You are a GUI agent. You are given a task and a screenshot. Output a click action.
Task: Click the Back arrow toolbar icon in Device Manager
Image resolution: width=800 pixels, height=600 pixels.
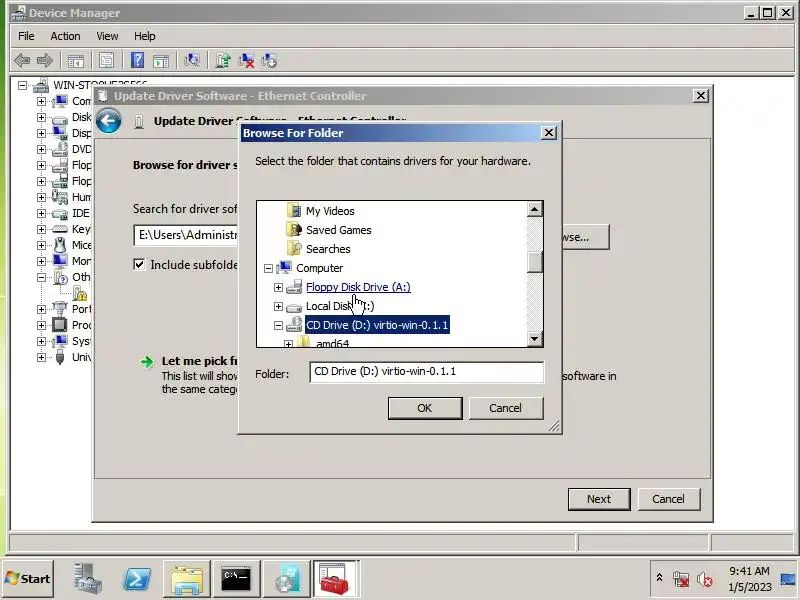pos(22,61)
